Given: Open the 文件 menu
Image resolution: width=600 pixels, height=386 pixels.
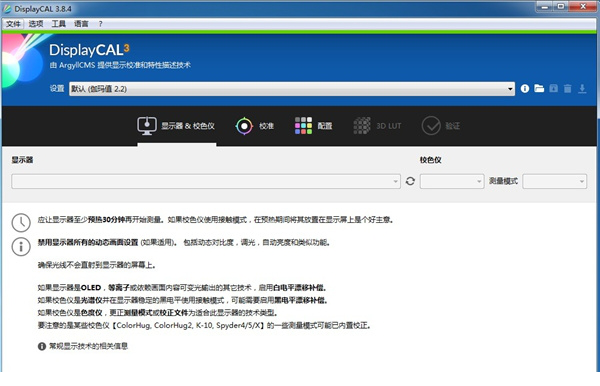Looking at the screenshot, I should (x=13, y=24).
